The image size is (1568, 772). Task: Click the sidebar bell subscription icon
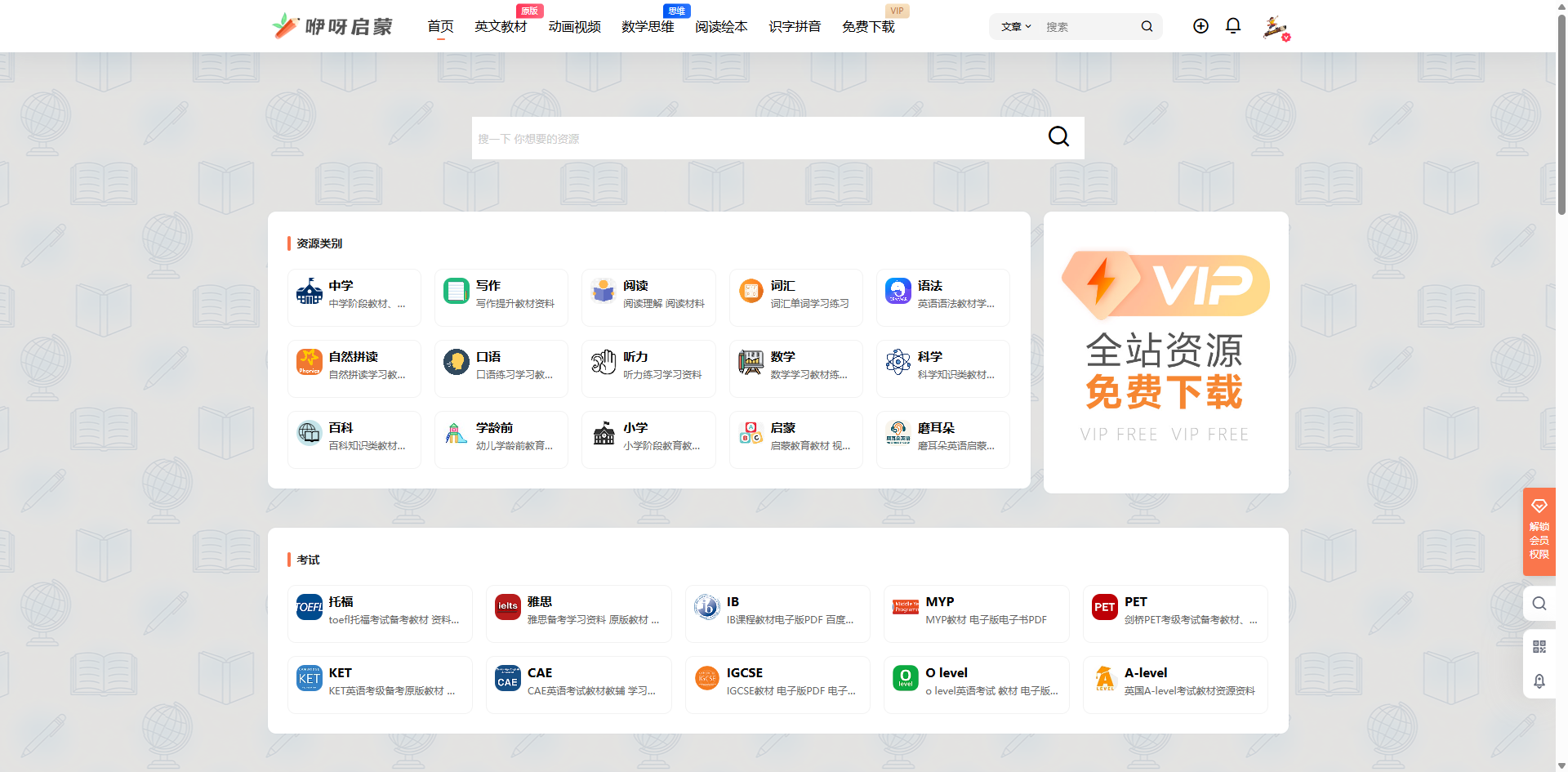click(x=1539, y=681)
